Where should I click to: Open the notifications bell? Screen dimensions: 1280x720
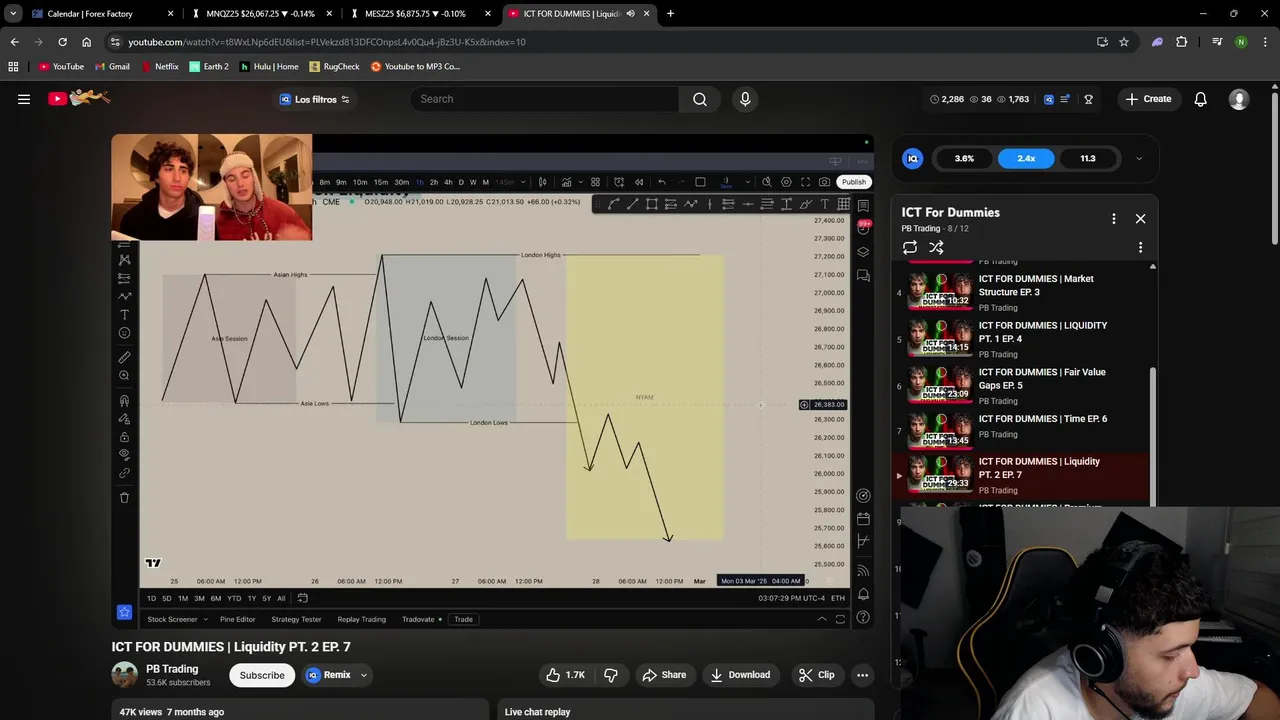tap(1200, 99)
